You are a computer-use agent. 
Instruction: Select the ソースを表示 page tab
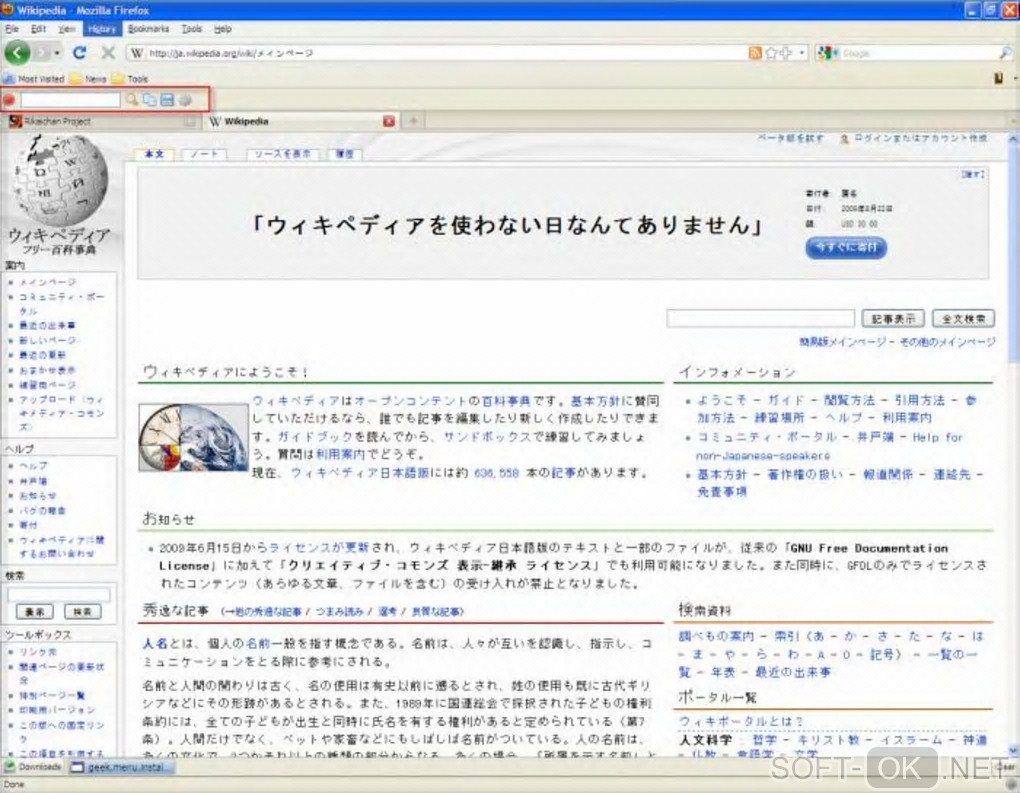282,154
